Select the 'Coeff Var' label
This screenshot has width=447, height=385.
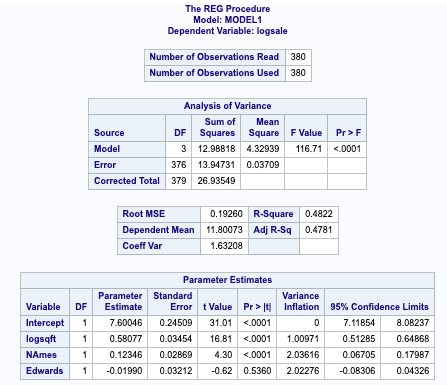click(x=142, y=246)
